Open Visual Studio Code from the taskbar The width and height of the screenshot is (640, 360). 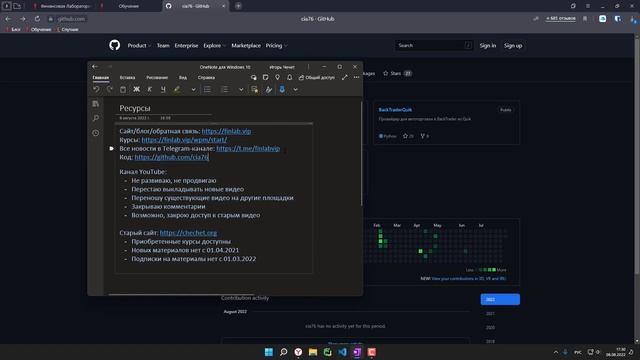(x=342, y=352)
